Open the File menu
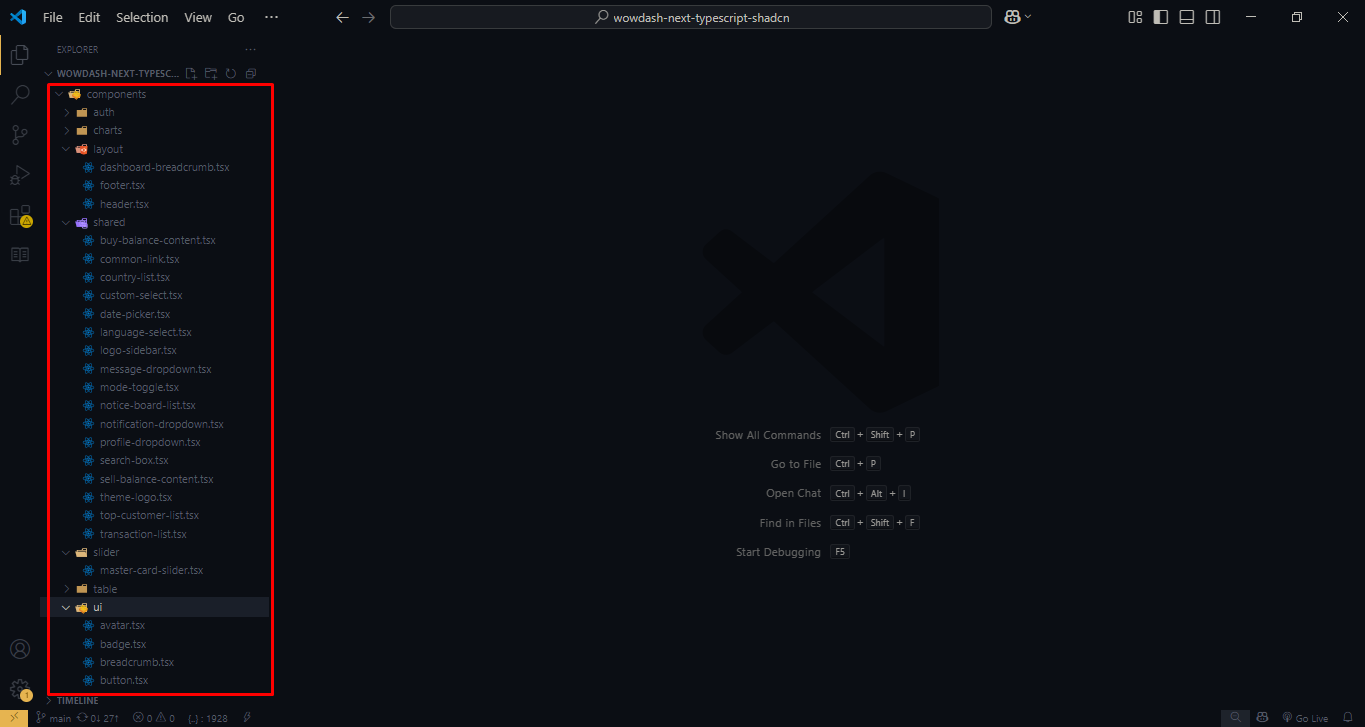Screen dimensions: 1365x727 point(52,17)
